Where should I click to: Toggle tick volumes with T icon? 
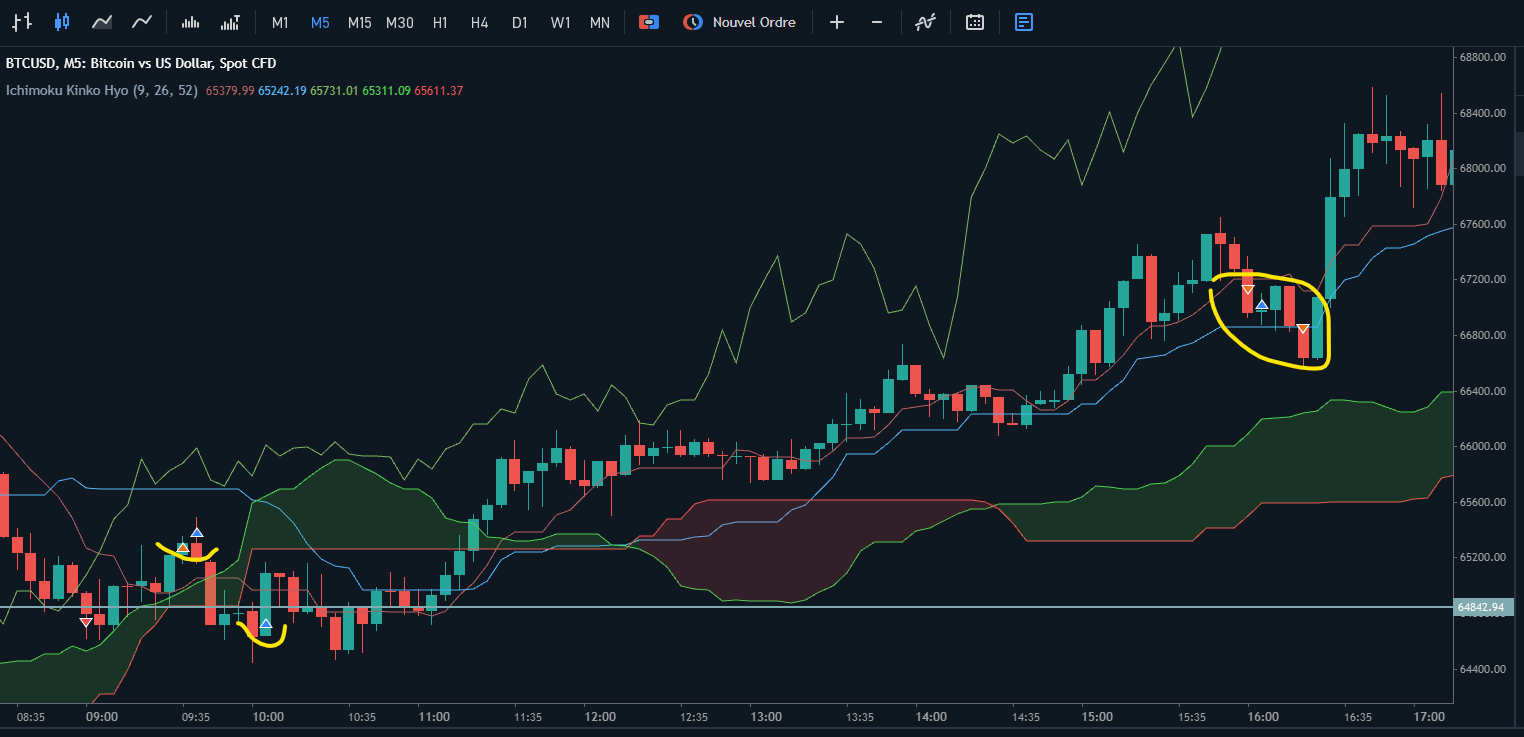coord(230,21)
